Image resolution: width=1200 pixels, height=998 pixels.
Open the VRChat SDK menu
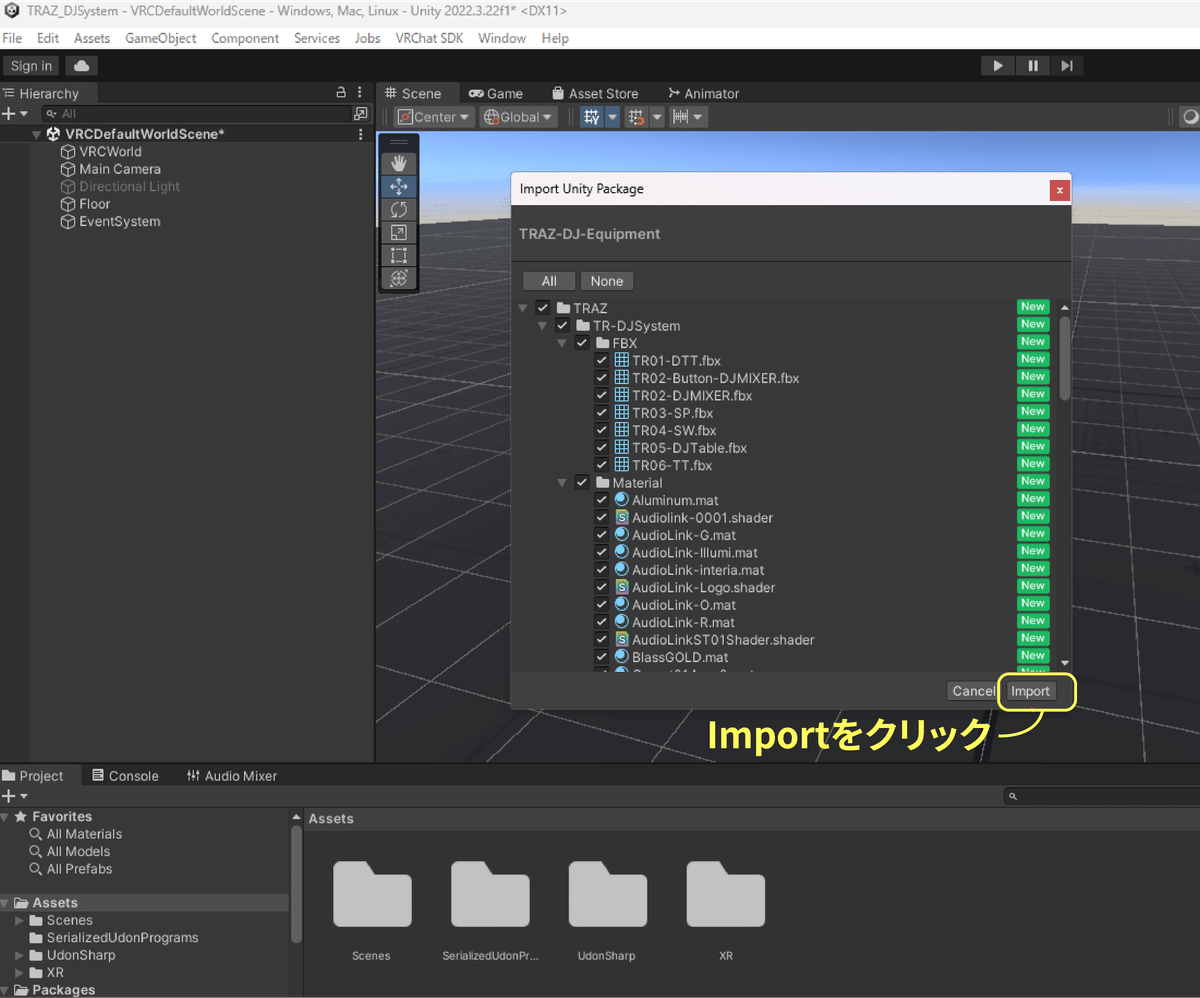pos(429,38)
